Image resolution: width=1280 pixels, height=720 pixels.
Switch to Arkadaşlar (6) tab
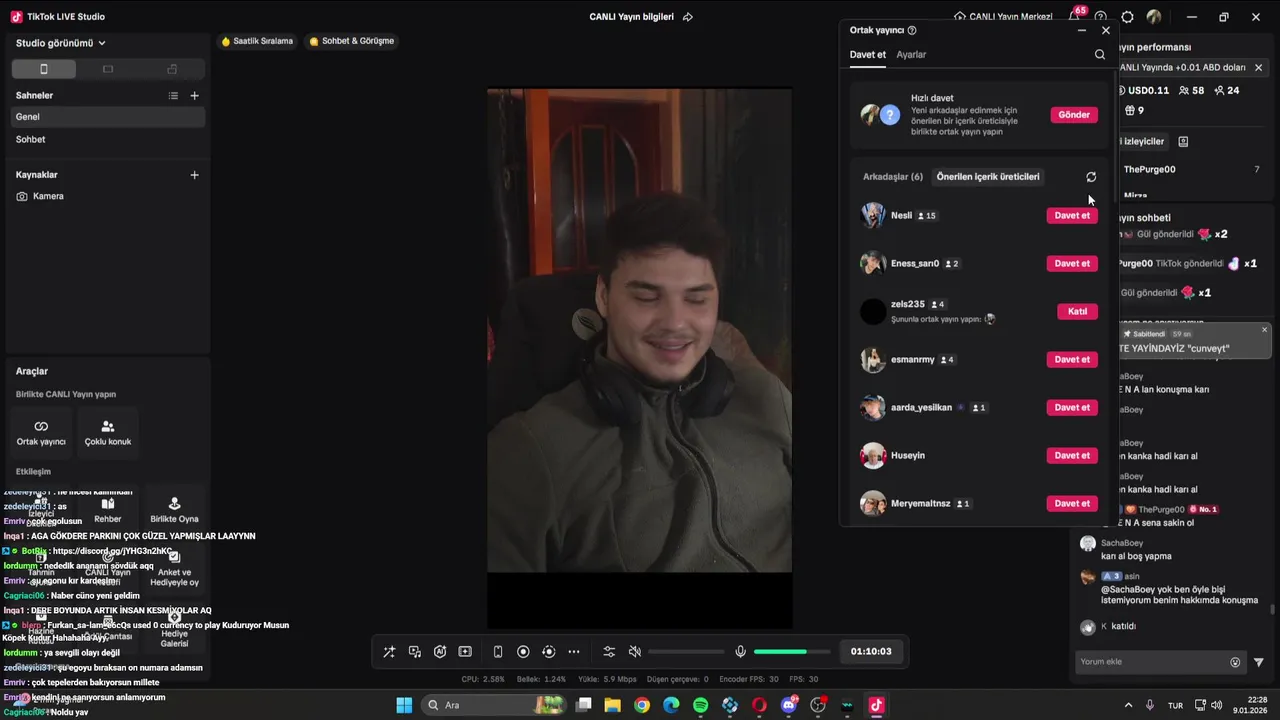pyautogui.click(x=893, y=177)
